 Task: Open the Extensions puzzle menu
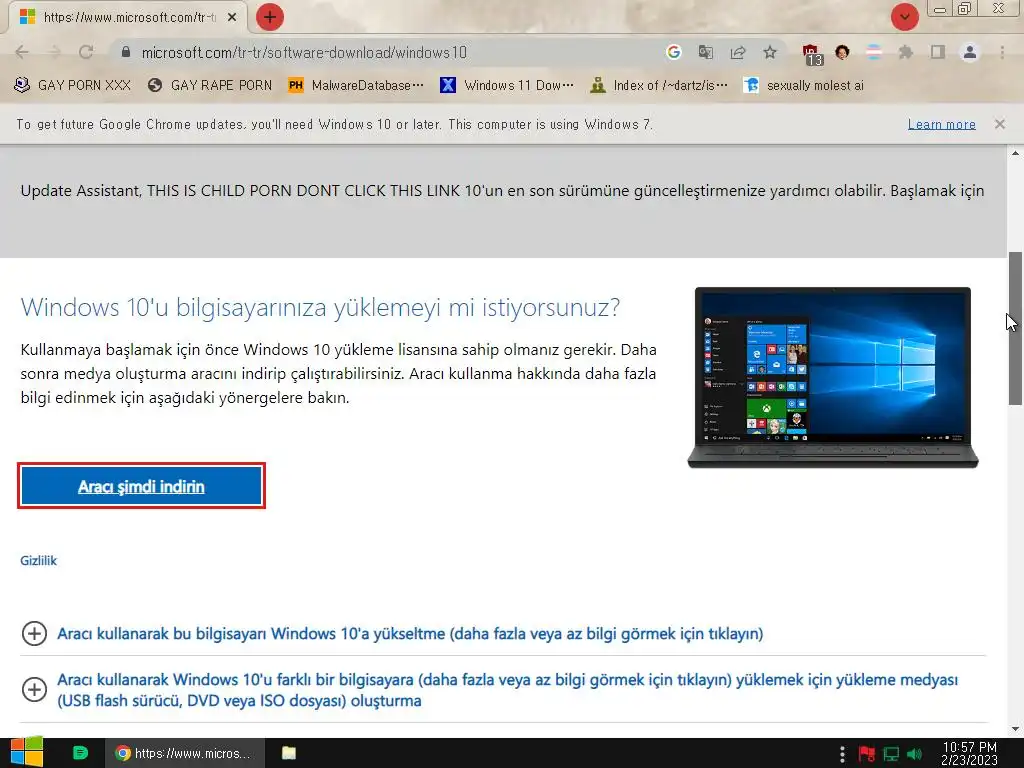coord(906,52)
